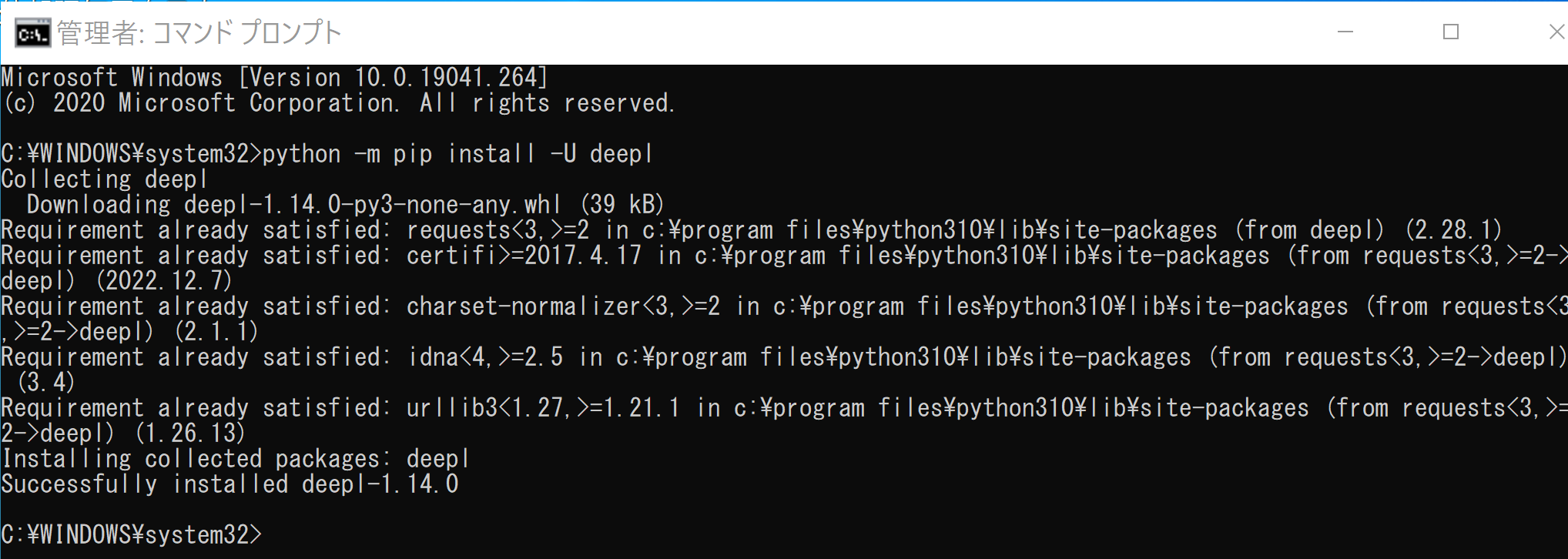The width and height of the screenshot is (1568, 559).
Task: Click the '(39 kB)' download size text
Action: coord(622,205)
